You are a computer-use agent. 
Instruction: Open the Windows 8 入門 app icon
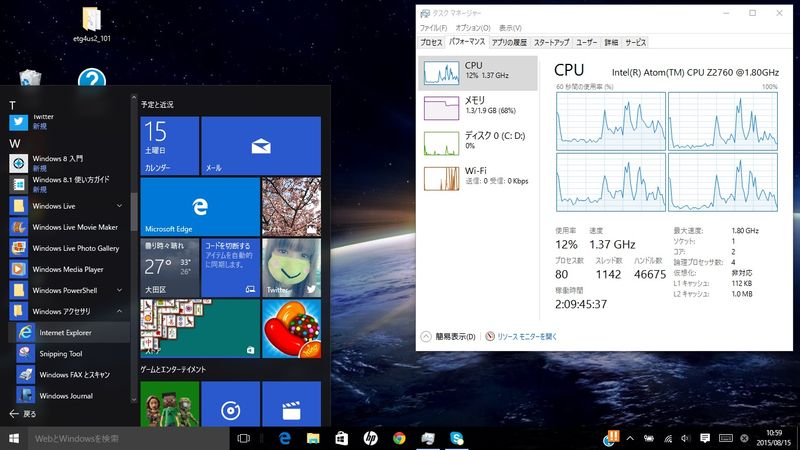(19, 163)
